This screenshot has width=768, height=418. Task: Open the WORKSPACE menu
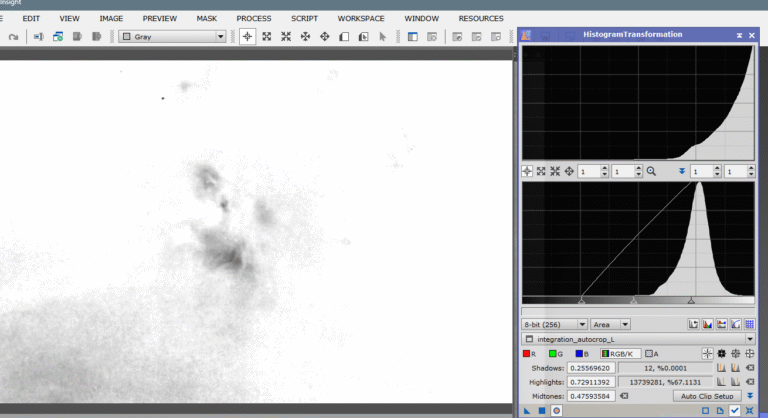tap(361, 18)
